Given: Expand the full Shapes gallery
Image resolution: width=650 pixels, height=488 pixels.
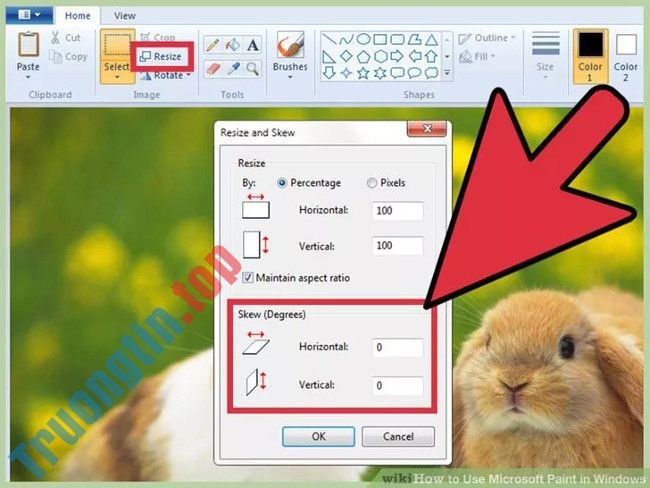Looking at the screenshot, I should pyautogui.click(x=447, y=73).
